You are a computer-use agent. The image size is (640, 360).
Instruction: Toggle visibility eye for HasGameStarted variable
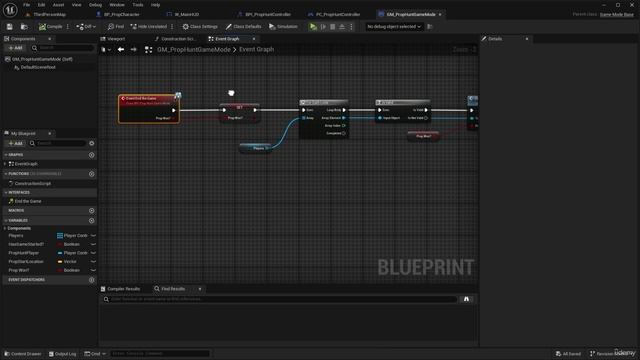coord(93,244)
